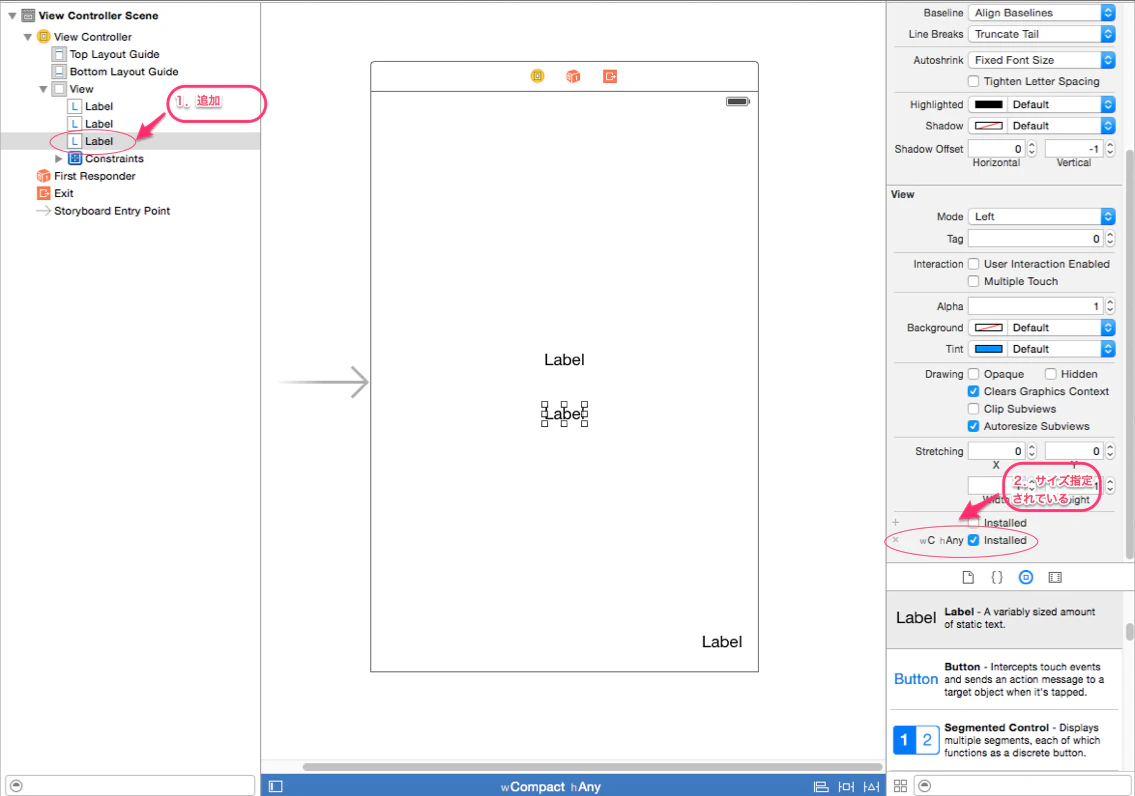Image resolution: width=1135 pixels, height=796 pixels.
Task: Enable Tighten Letter Spacing
Action: click(x=974, y=81)
